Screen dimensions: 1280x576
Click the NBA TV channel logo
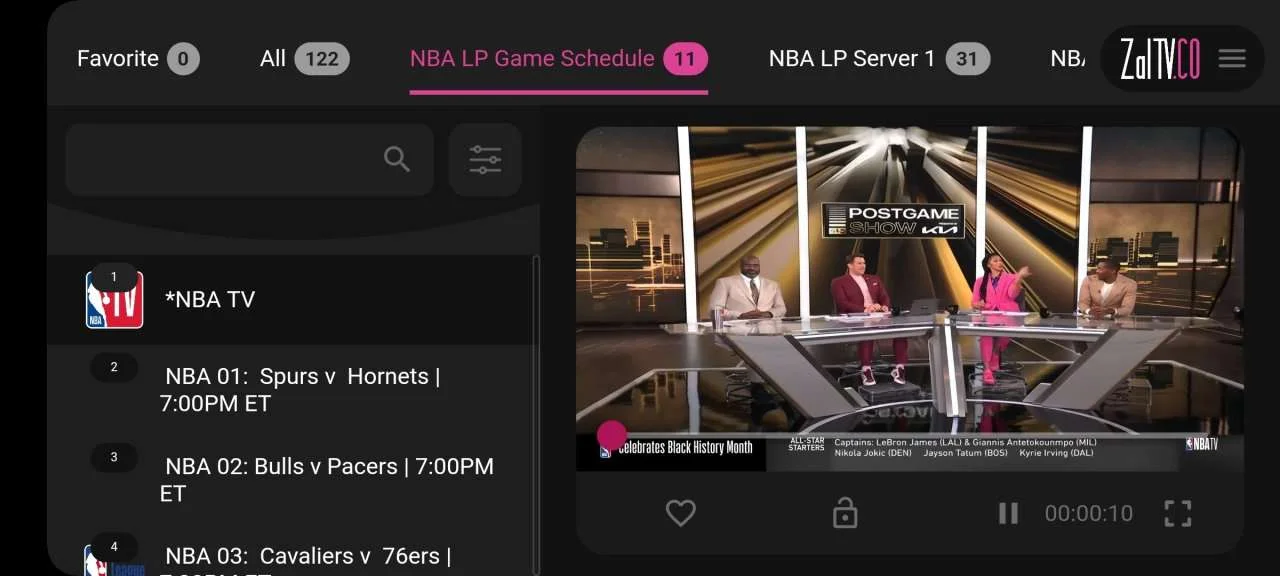114,299
